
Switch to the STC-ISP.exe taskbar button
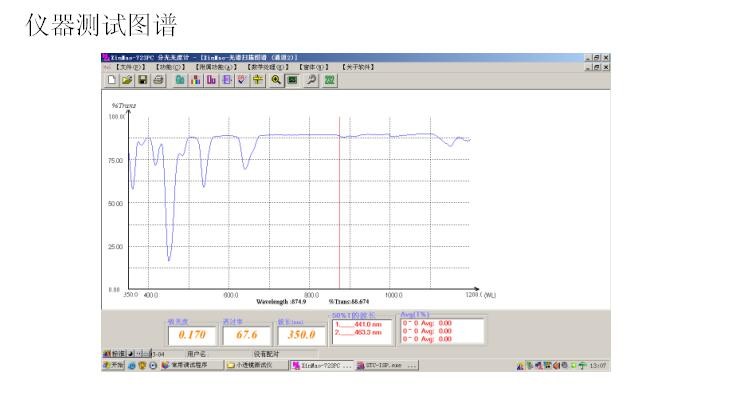pyautogui.click(x=386, y=366)
